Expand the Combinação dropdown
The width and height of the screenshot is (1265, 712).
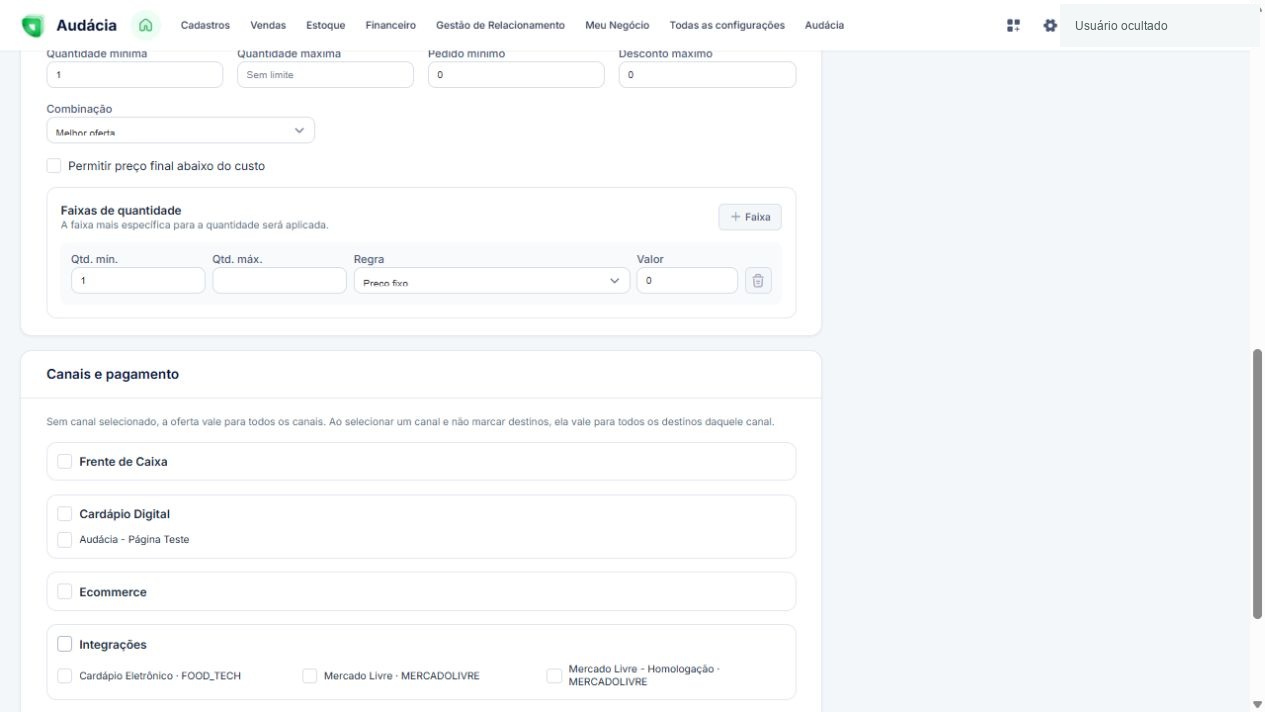click(181, 130)
